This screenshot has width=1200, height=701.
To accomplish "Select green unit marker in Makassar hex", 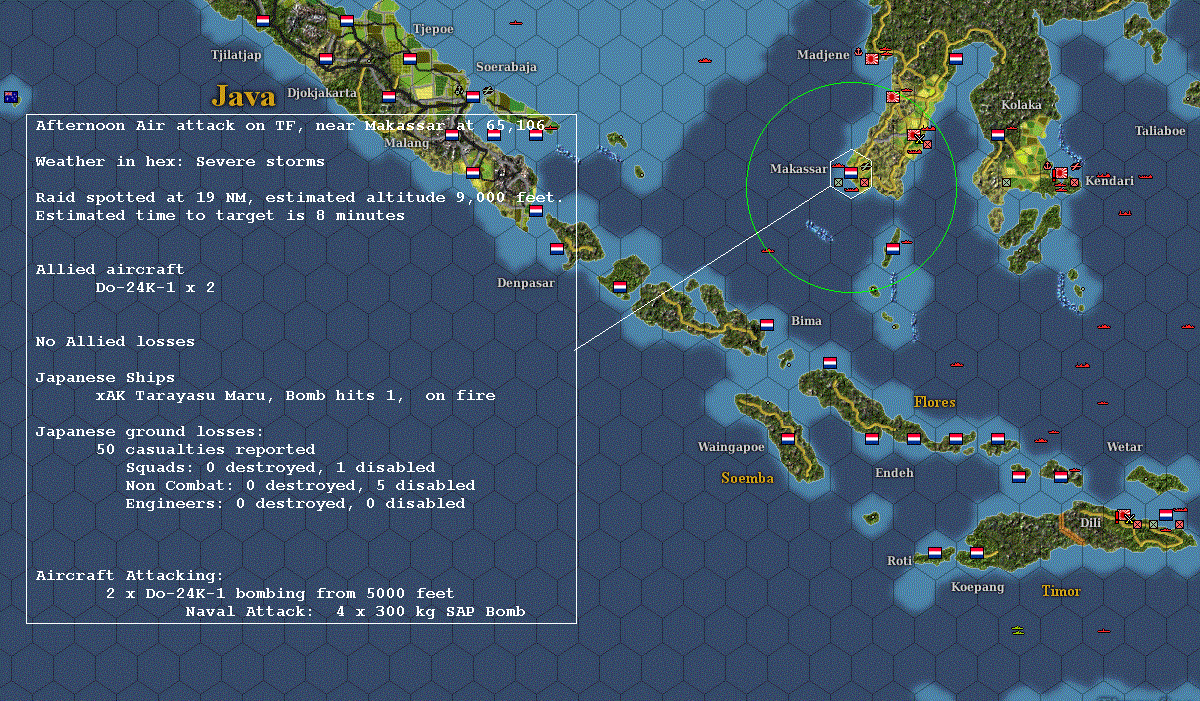I will [x=838, y=183].
